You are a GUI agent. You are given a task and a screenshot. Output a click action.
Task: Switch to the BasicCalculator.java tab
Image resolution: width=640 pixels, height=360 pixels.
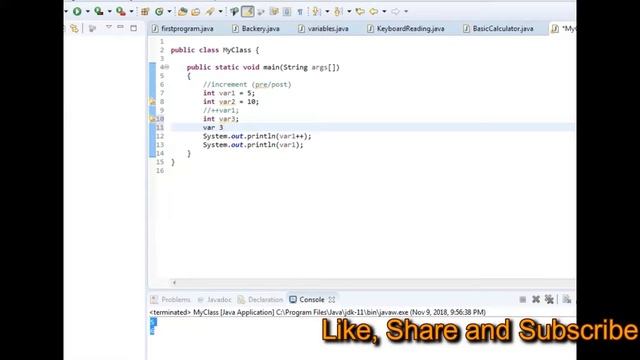click(x=498, y=29)
